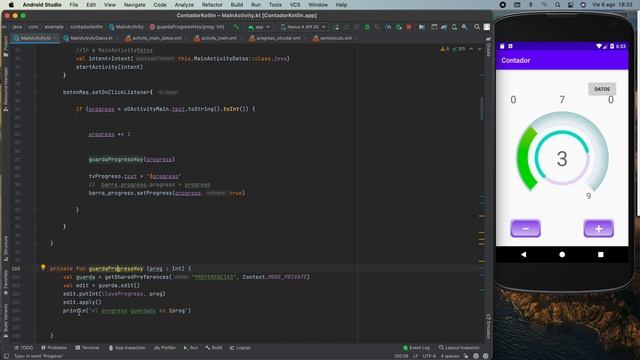Viewport: 640px width, 360px height.
Task: Click the Search Everywhere magnifier icon
Action: (477, 27)
